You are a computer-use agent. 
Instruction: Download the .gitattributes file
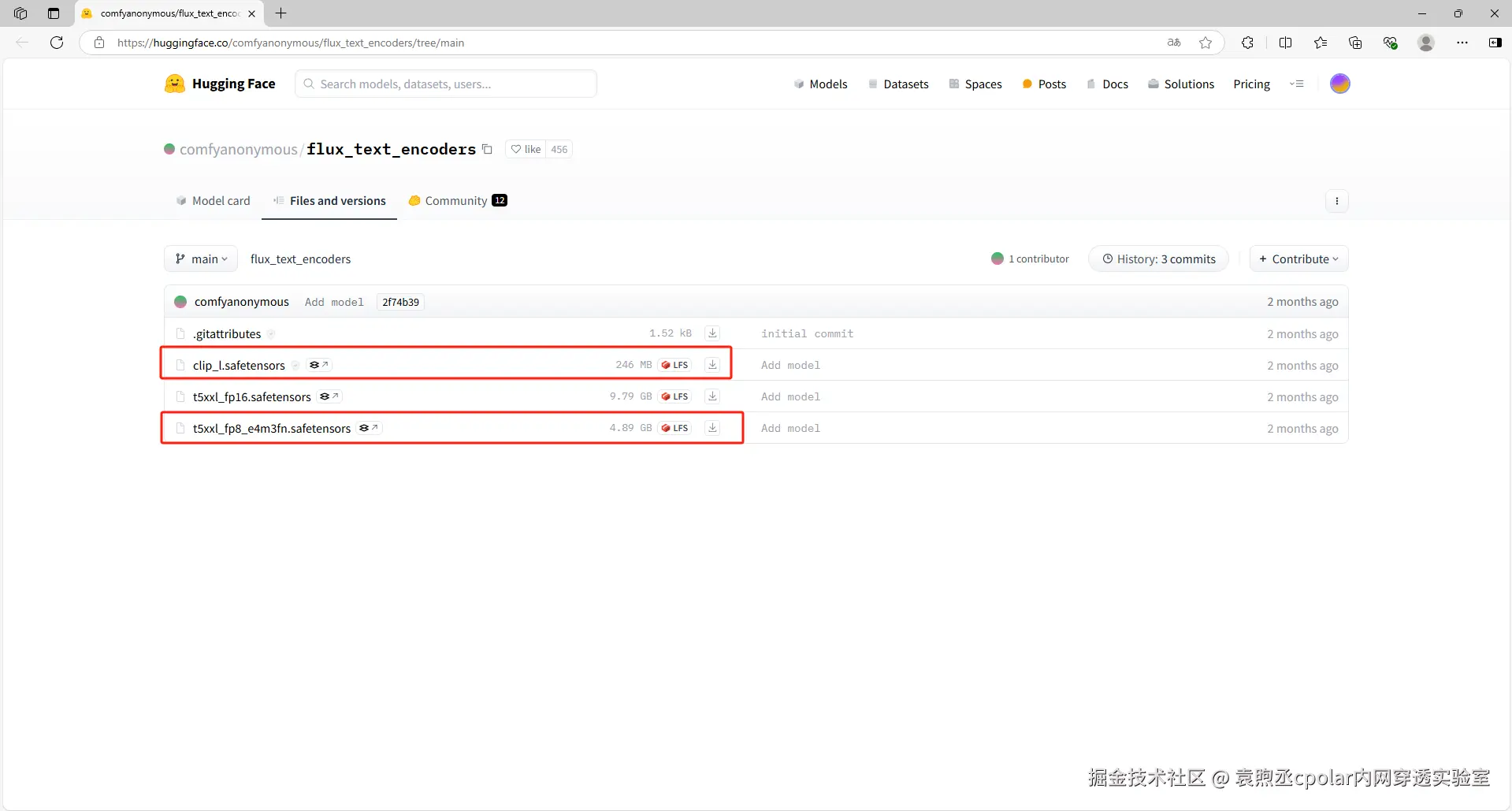click(x=712, y=333)
